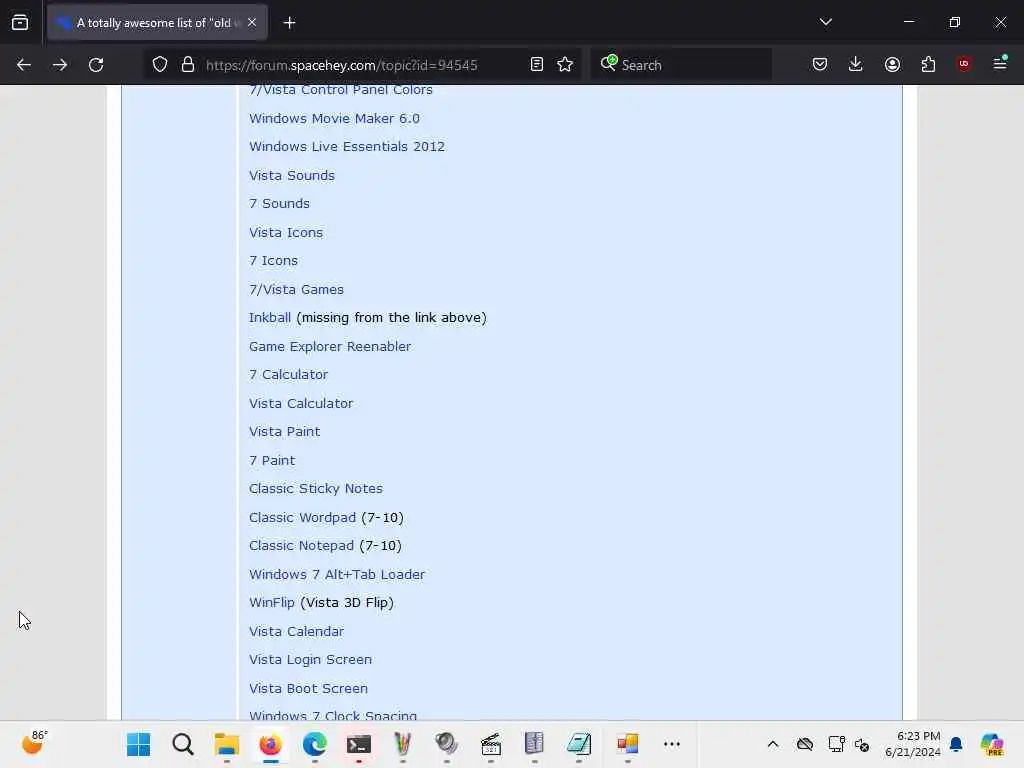Open the Windows Start menu
Screen dimensions: 1024x768
138,744
